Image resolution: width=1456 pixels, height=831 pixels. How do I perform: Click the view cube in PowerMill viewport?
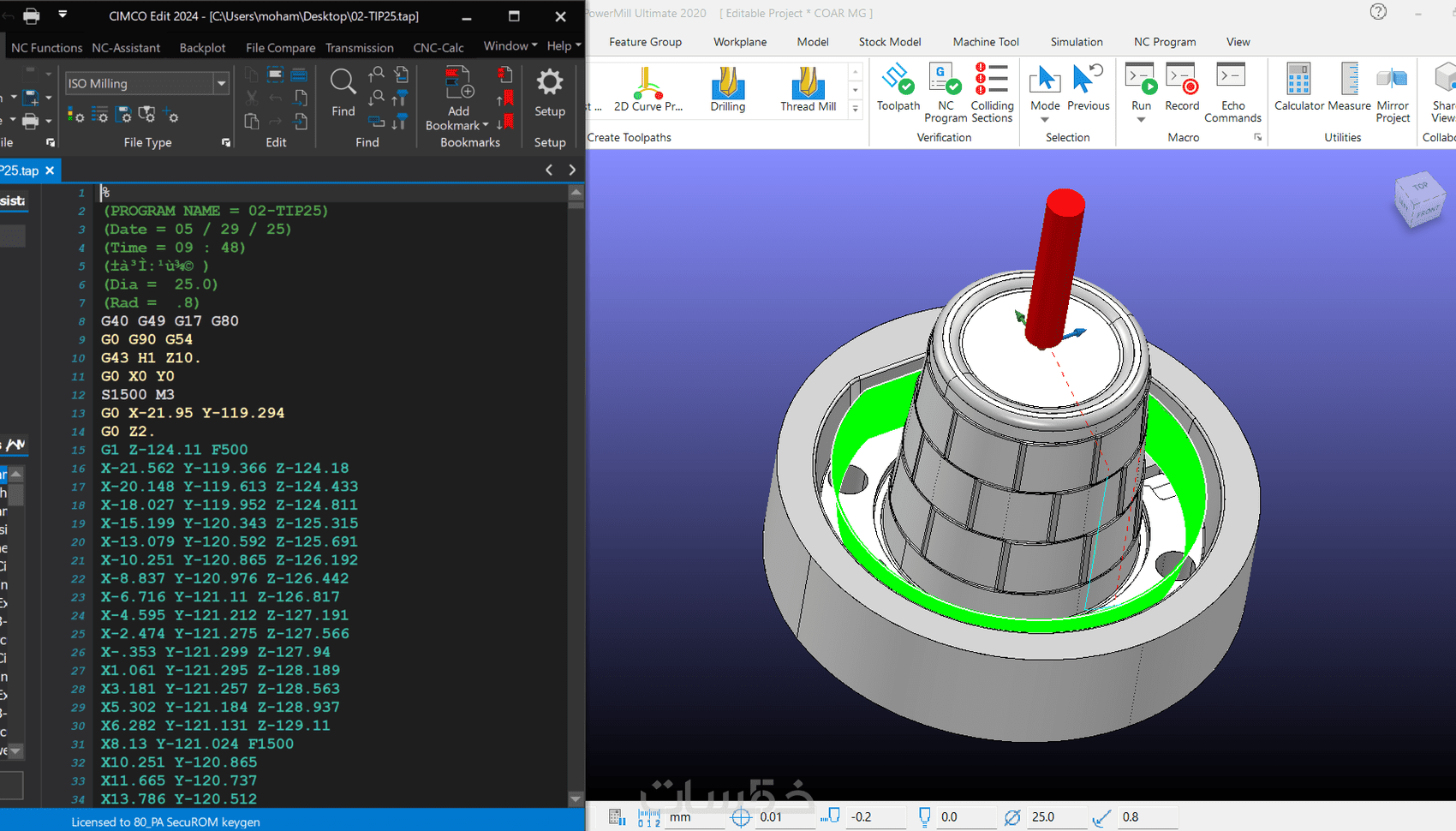point(1420,199)
